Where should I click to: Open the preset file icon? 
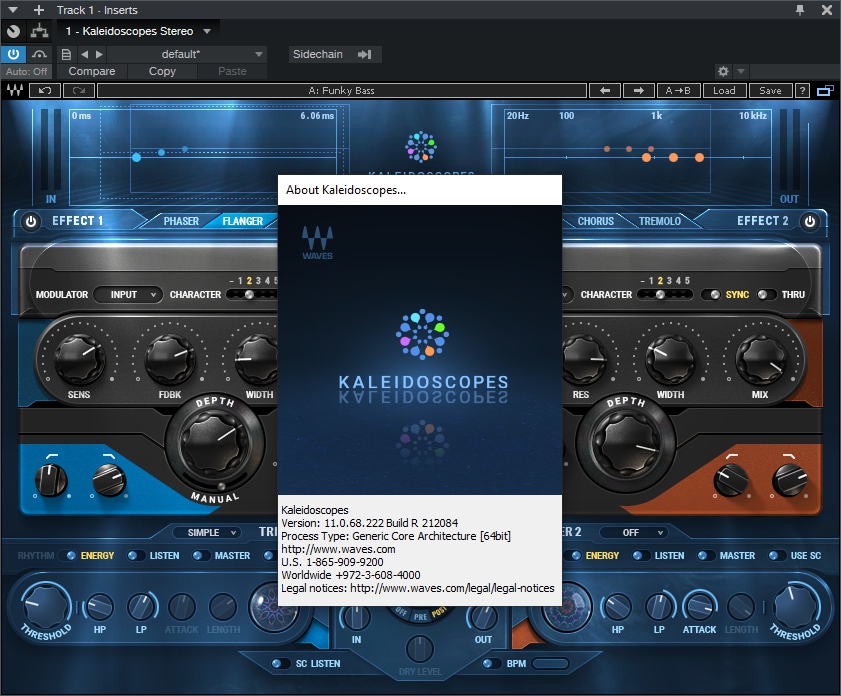point(66,54)
